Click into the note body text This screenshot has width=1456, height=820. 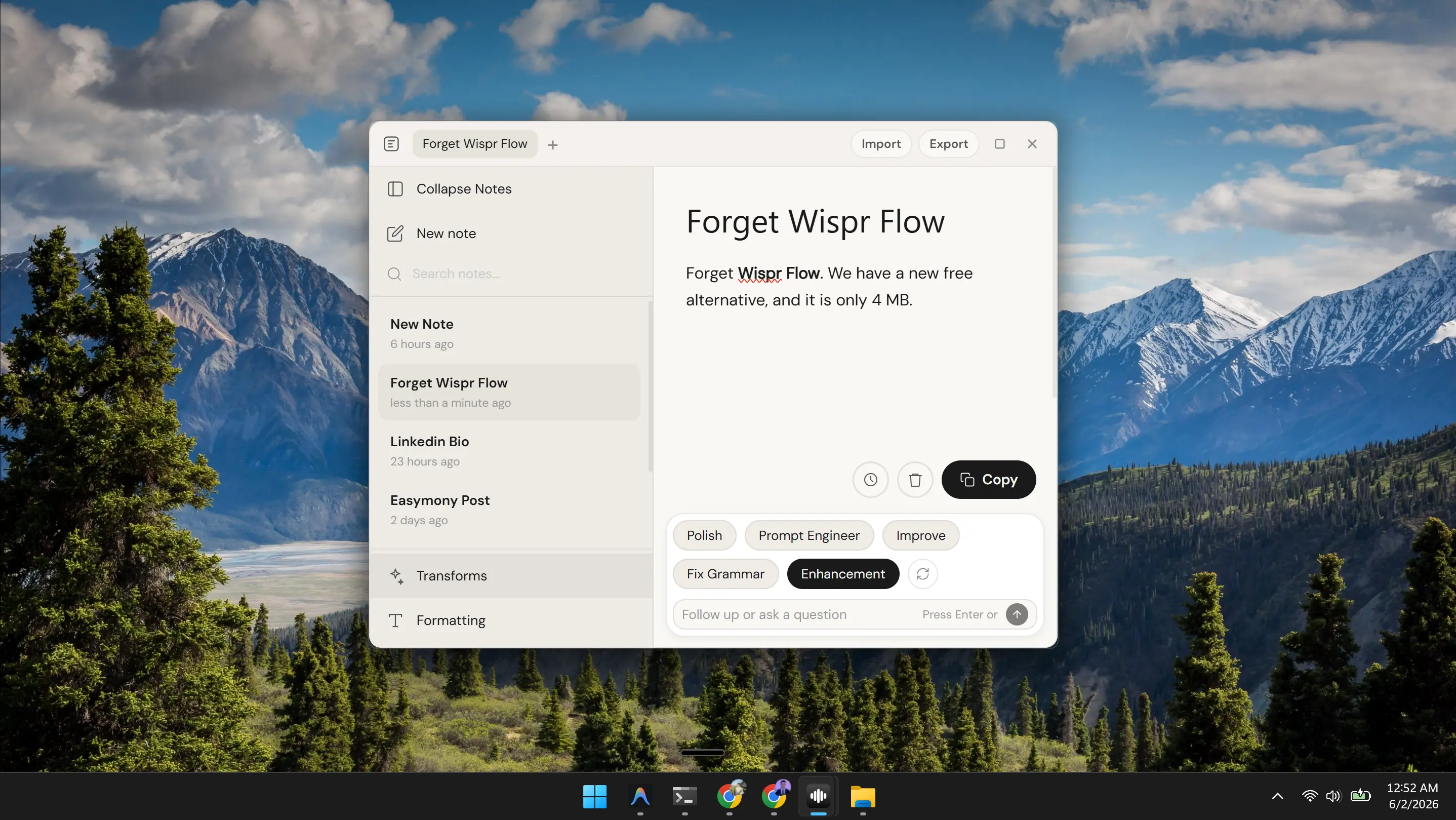pyautogui.click(x=829, y=286)
